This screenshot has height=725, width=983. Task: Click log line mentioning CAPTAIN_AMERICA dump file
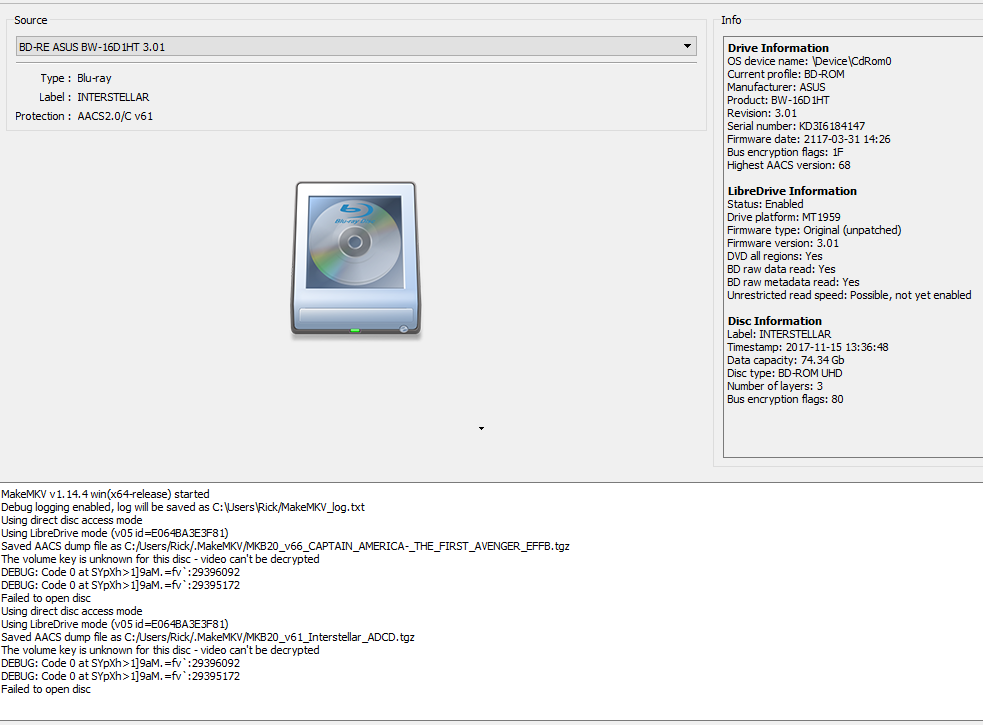click(x=285, y=546)
